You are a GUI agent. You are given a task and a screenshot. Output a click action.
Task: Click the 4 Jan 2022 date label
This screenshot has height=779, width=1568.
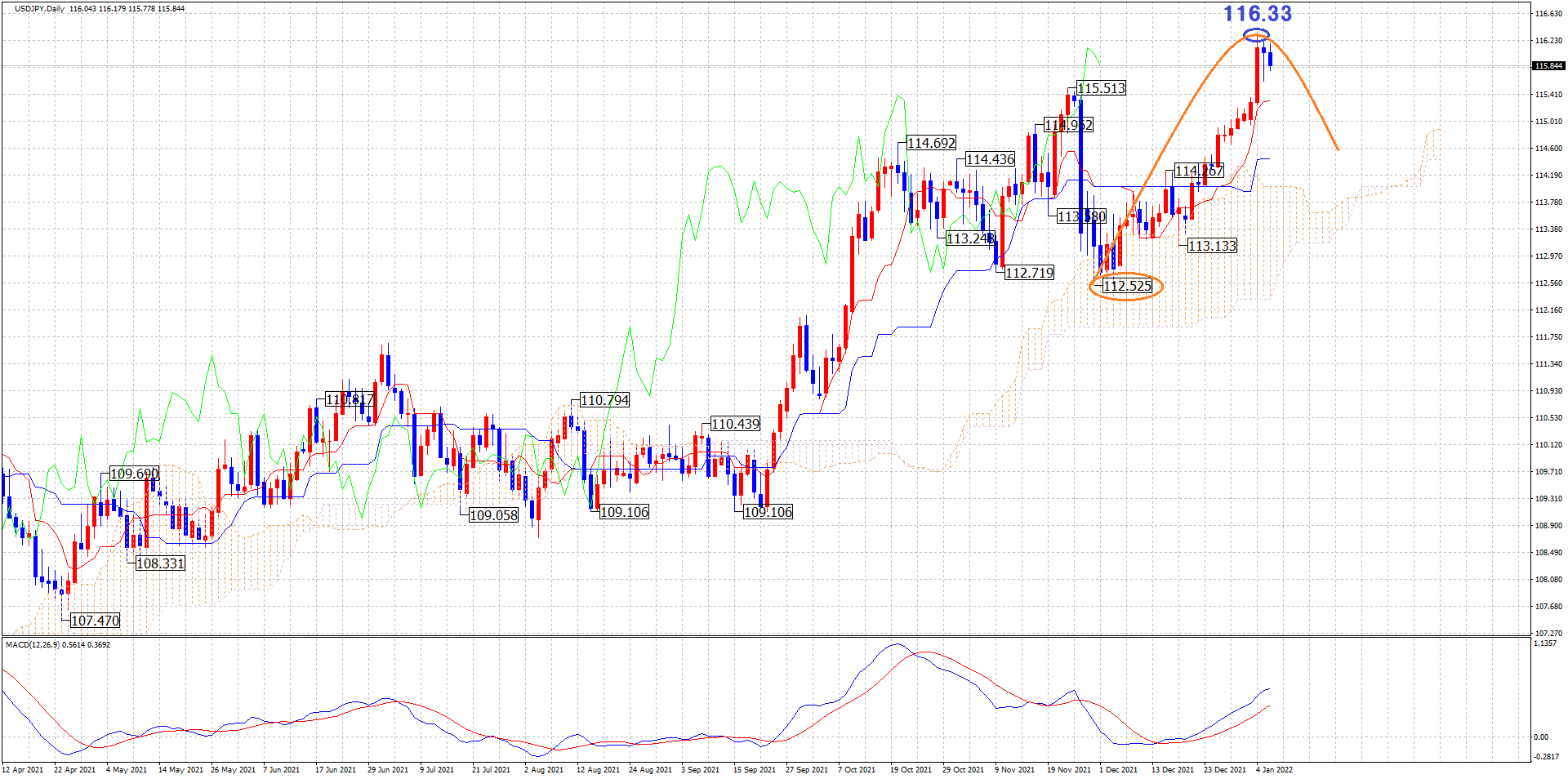1274,769
